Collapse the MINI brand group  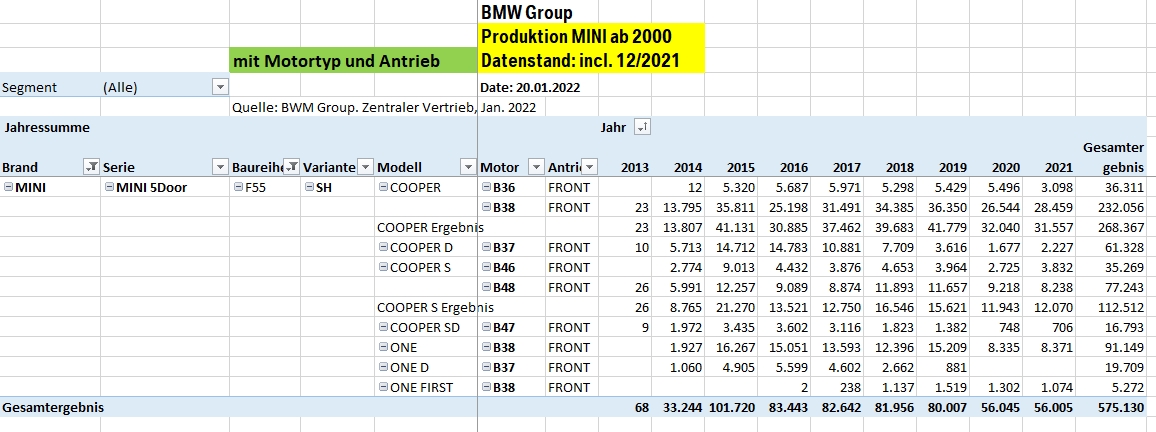point(8,187)
